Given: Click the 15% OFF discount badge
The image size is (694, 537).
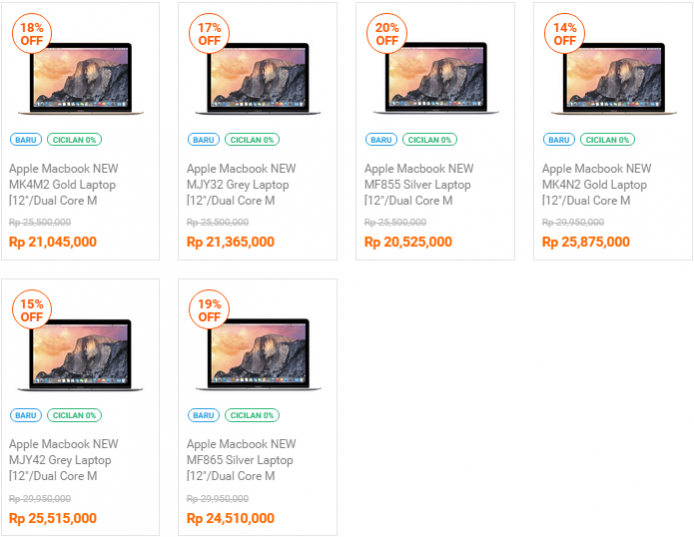Looking at the screenshot, I should pyautogui.click(x=32, y=310).
